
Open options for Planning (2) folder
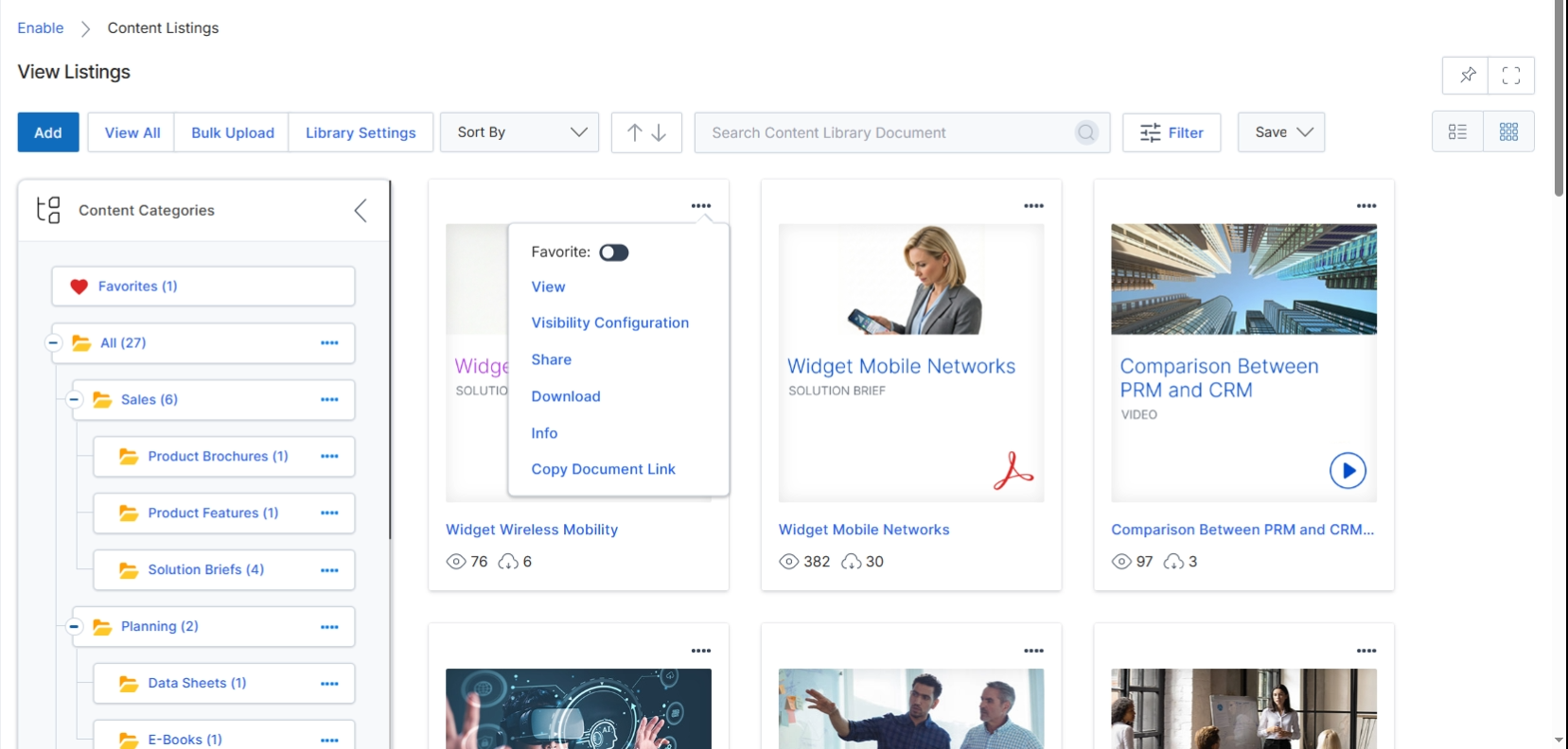pyautogui.click(x=329, y=627)
